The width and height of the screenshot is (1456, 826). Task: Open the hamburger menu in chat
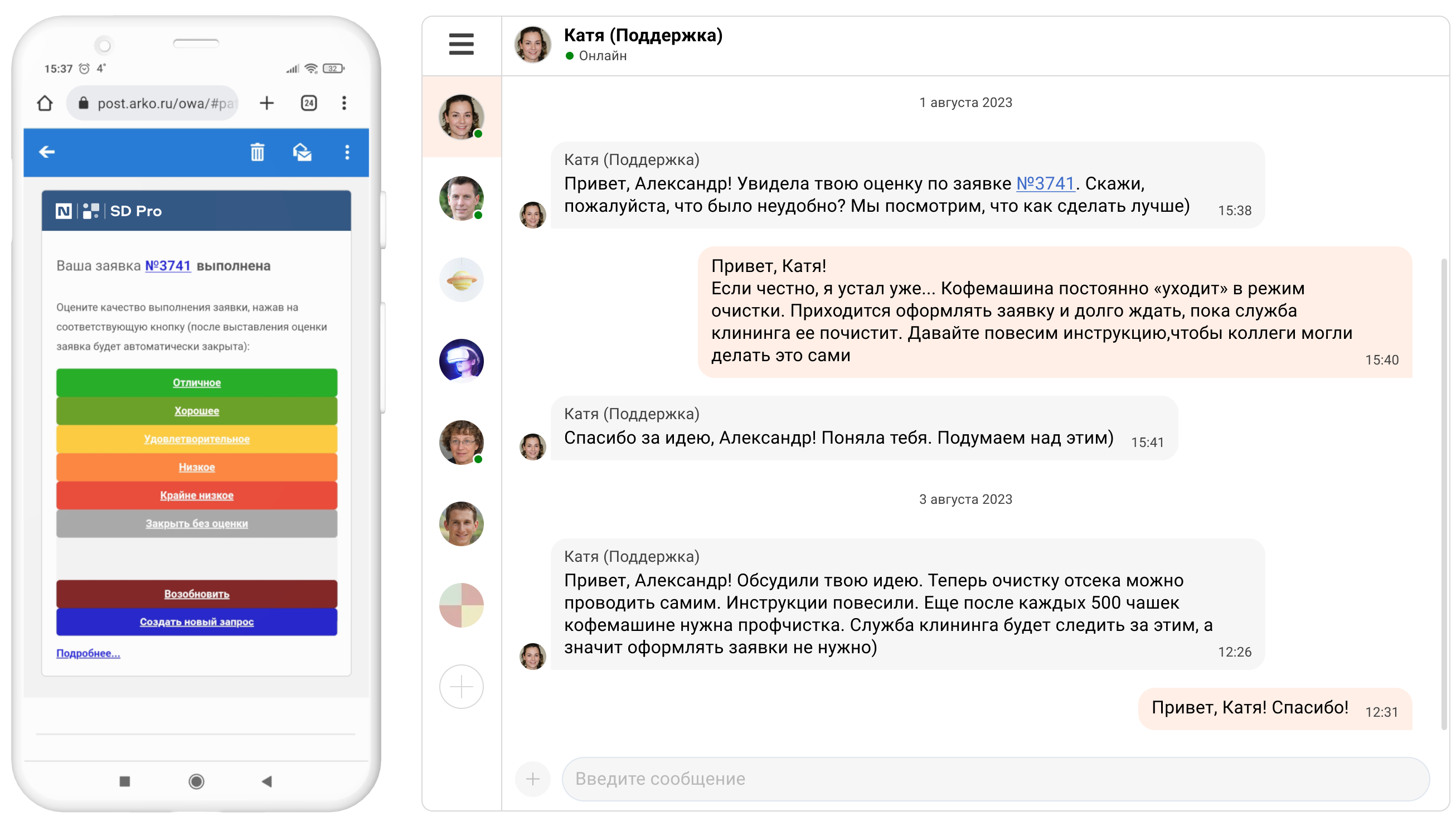click(x=460, y=44)
